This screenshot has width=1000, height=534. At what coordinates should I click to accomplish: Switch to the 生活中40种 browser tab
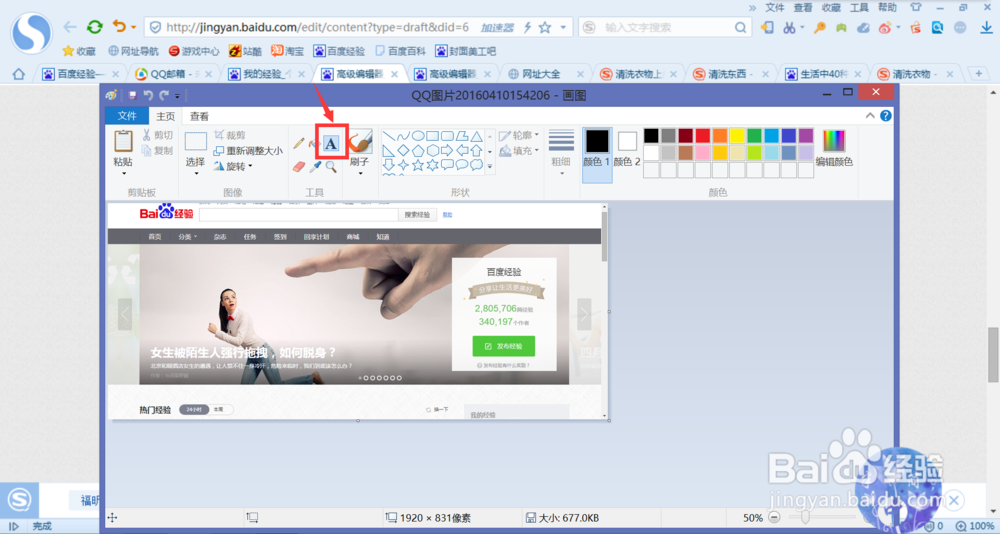coord(823,74)
